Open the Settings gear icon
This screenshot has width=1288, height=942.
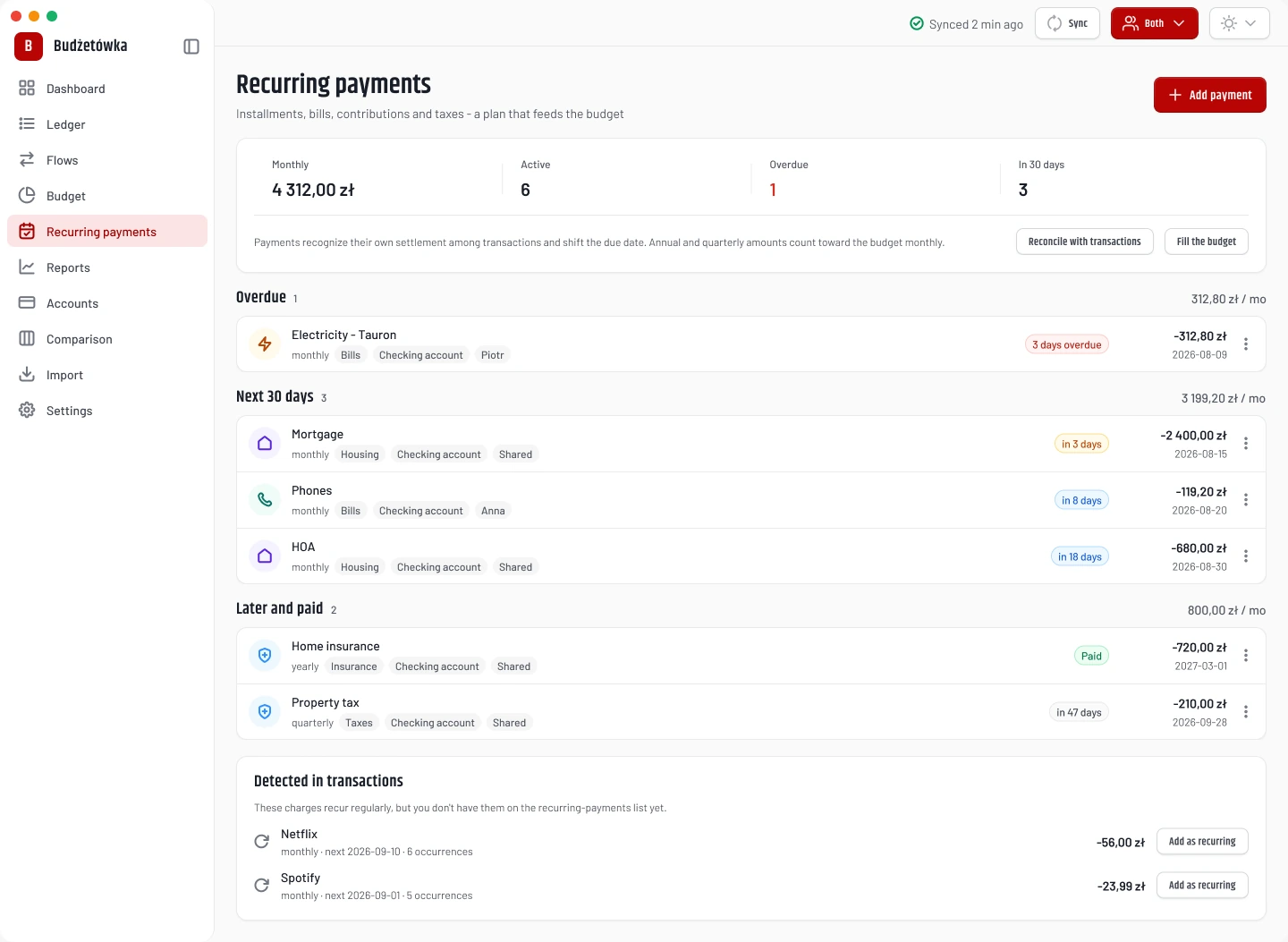pos(27,411)
